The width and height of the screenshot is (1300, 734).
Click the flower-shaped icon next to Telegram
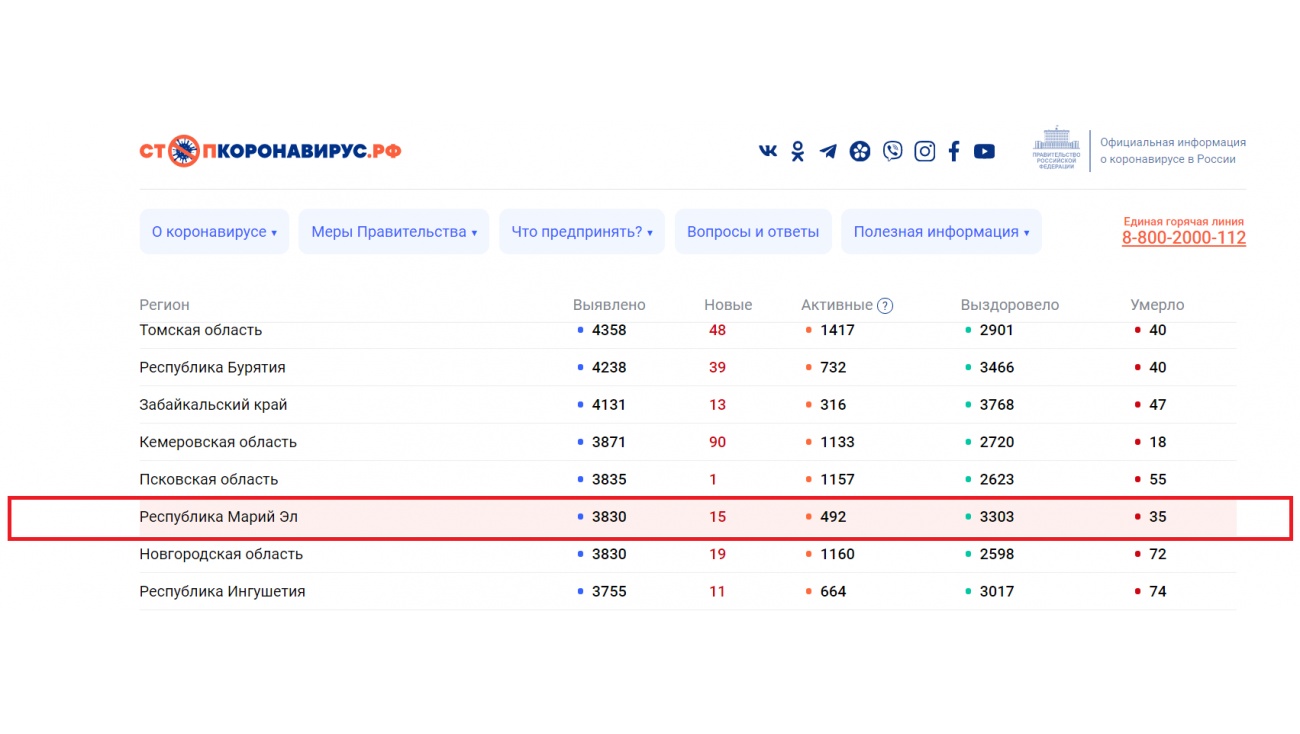tap(860, 152)
